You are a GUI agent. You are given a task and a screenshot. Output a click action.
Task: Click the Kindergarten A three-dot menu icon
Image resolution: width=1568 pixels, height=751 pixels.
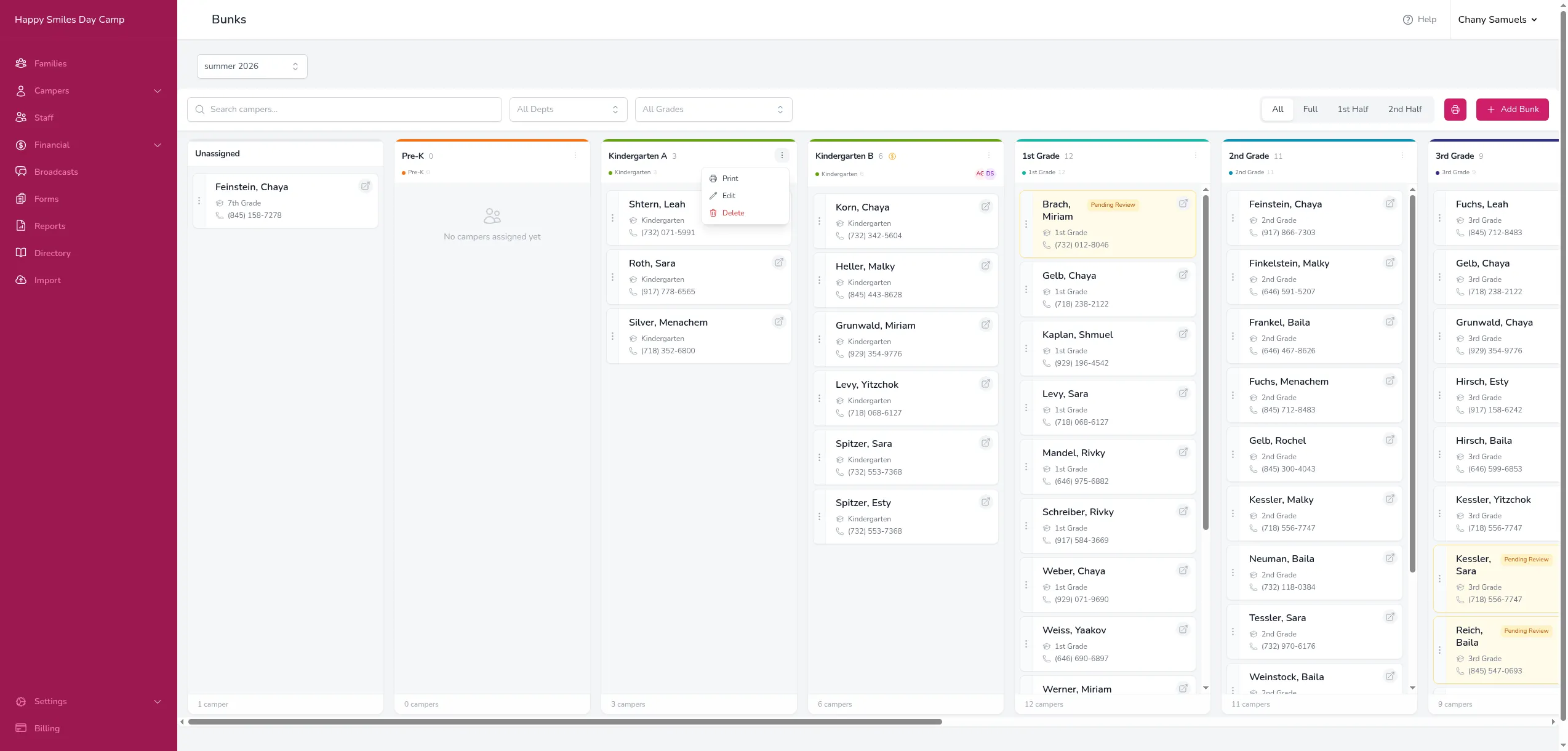click(782, 156)
